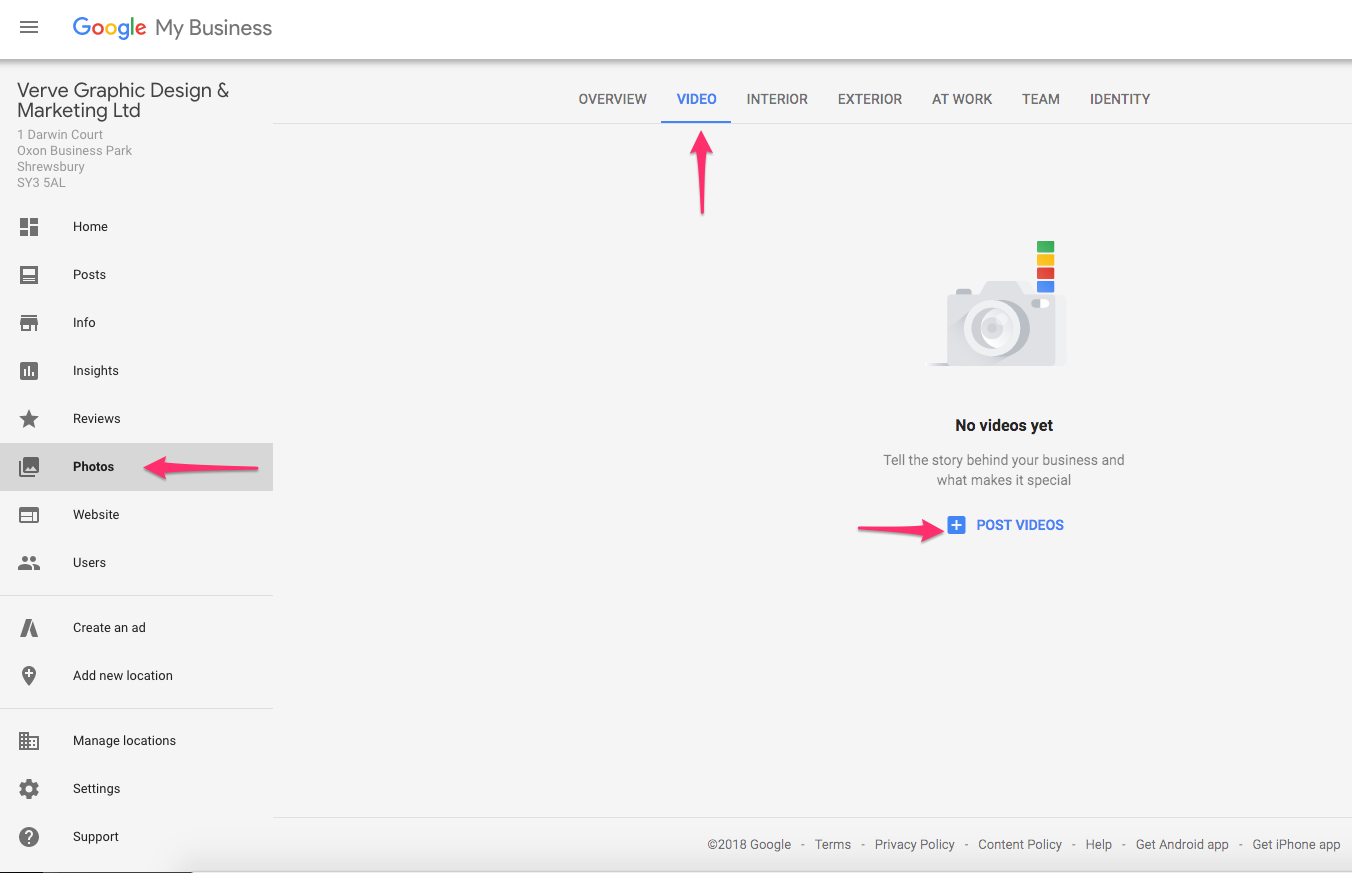
Task: Click the blue plus icon beside Post Videos
Action: tap(956, 525)
